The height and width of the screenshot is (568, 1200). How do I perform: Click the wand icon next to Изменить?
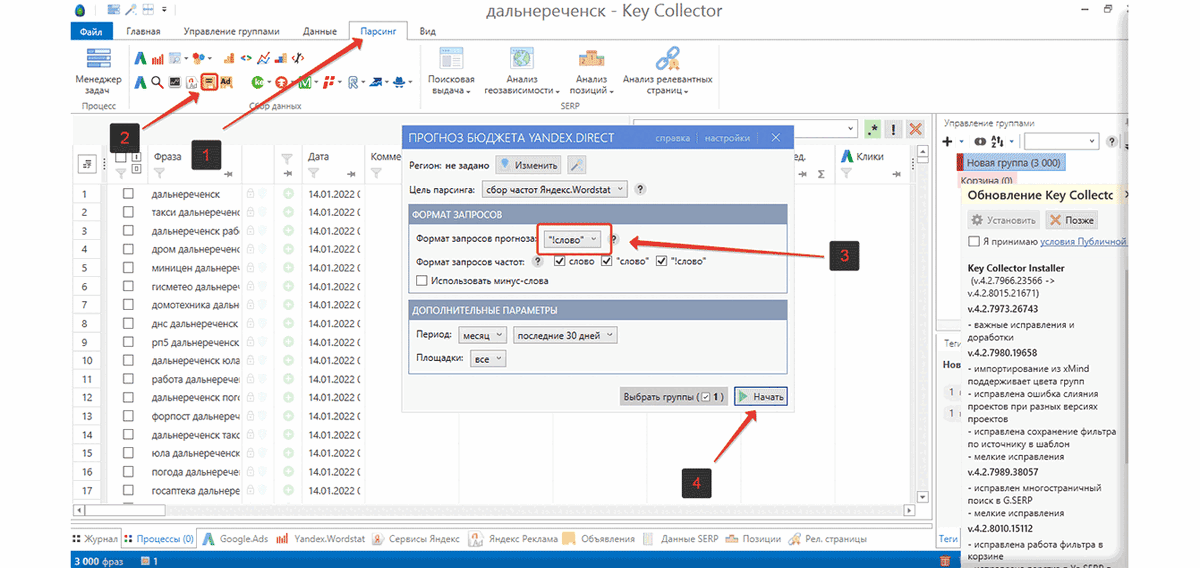576,164
